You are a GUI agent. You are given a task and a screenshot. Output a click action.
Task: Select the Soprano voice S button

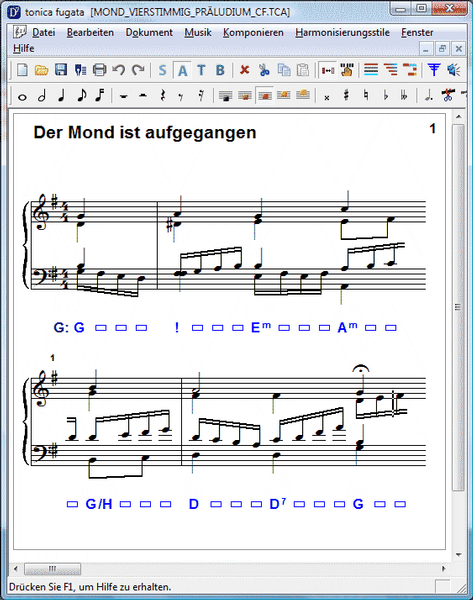163,70
